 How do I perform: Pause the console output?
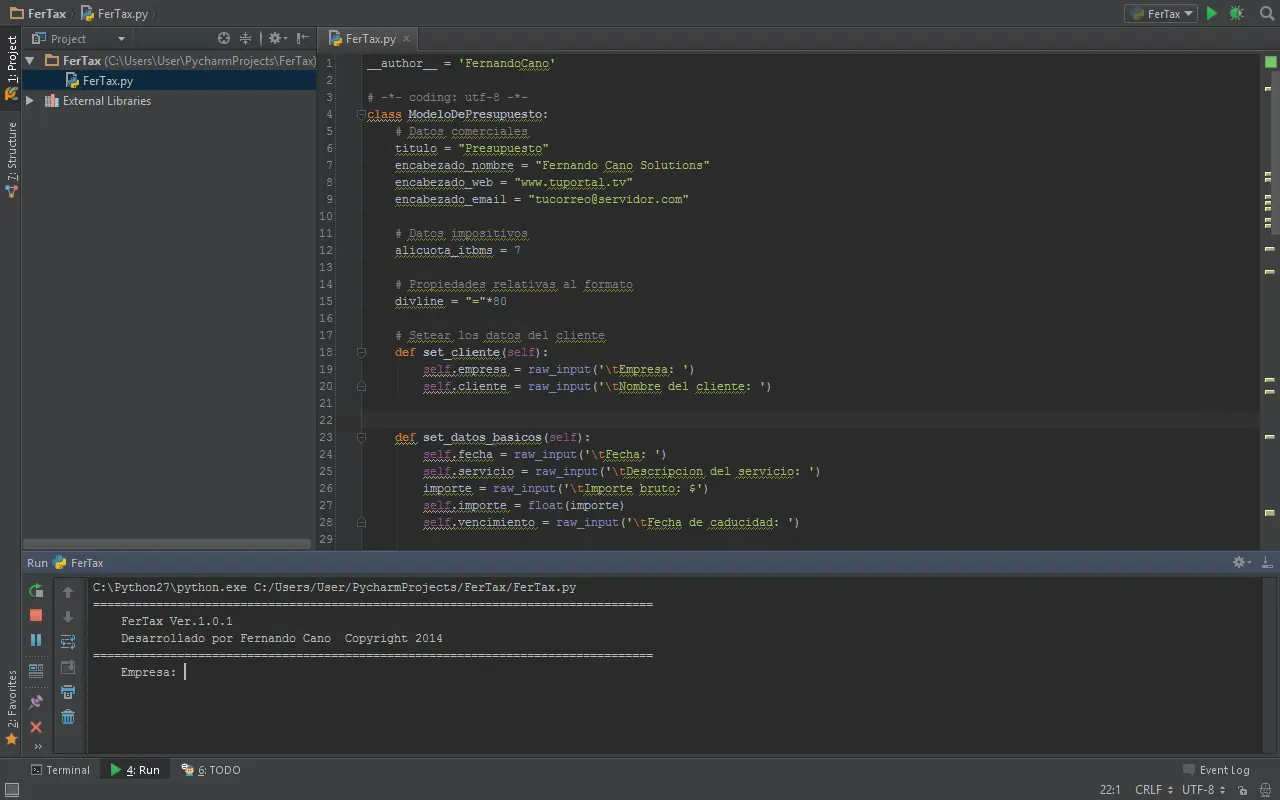pyautogui.click(x=36, y=640)
